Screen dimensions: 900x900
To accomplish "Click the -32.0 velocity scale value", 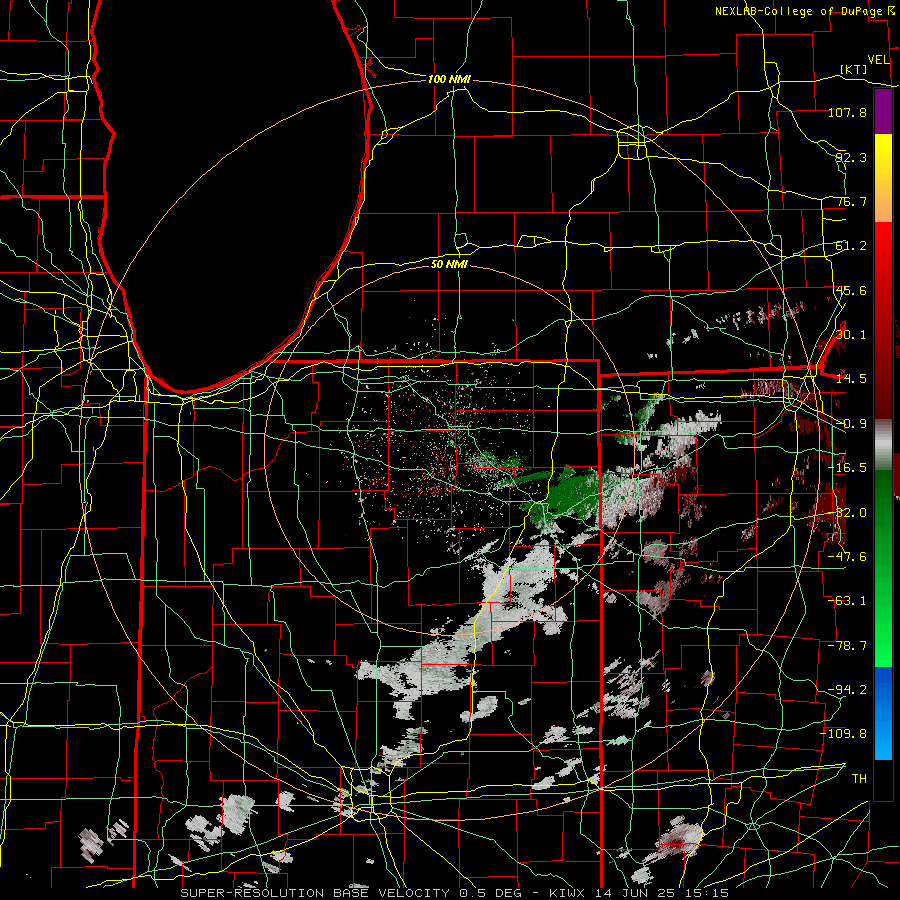I will [x=849, y=513].
